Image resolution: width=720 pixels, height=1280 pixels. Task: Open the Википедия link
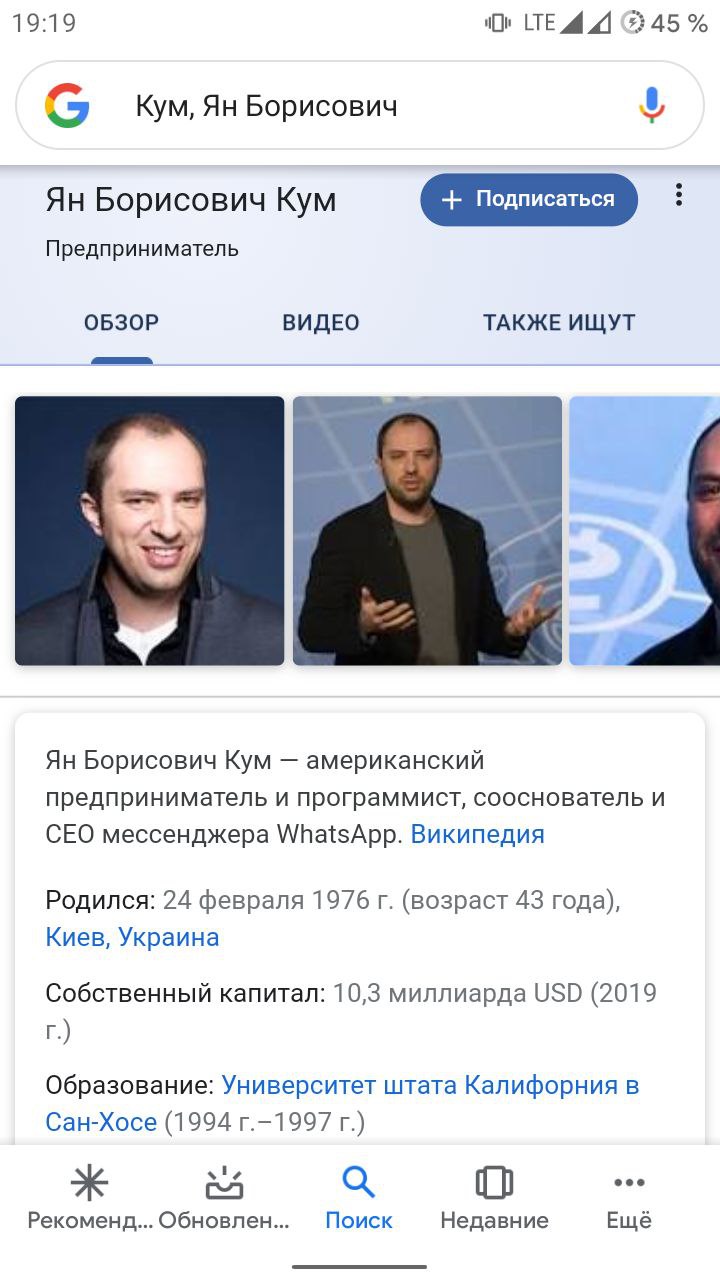click(x=478, y=834)
